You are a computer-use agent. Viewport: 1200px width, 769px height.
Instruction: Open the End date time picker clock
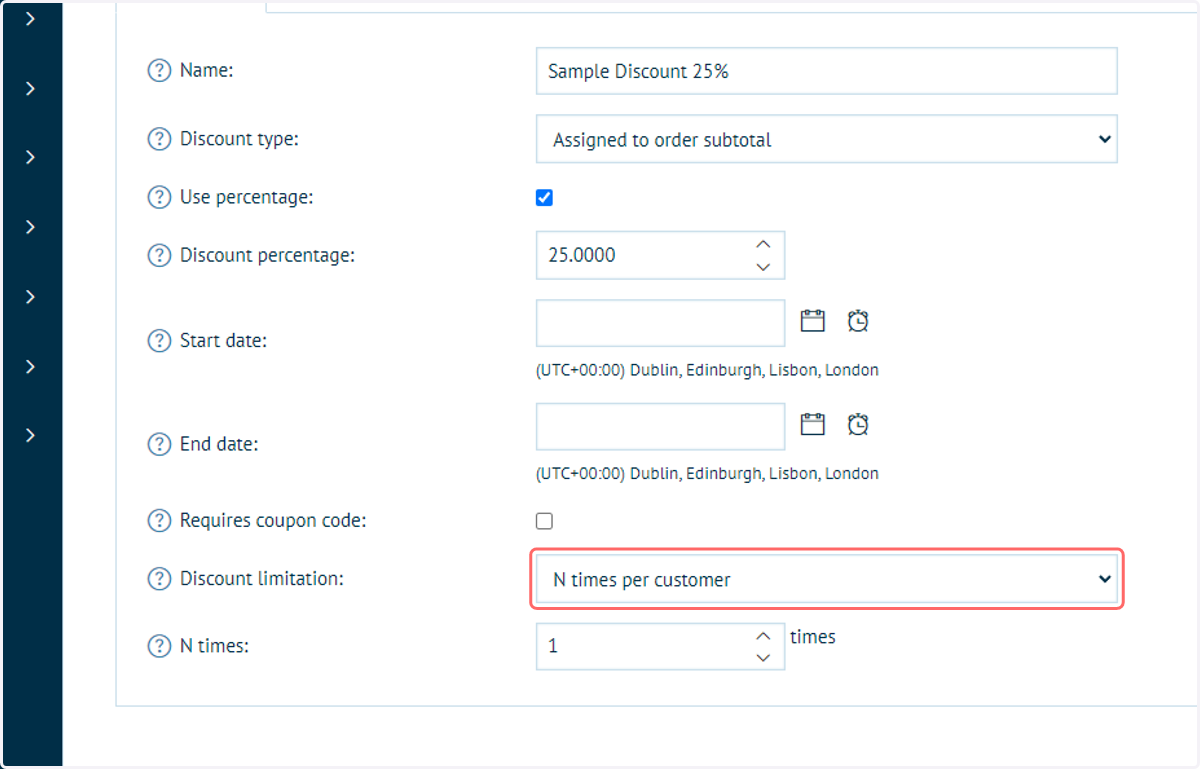(x=858, y=424)
